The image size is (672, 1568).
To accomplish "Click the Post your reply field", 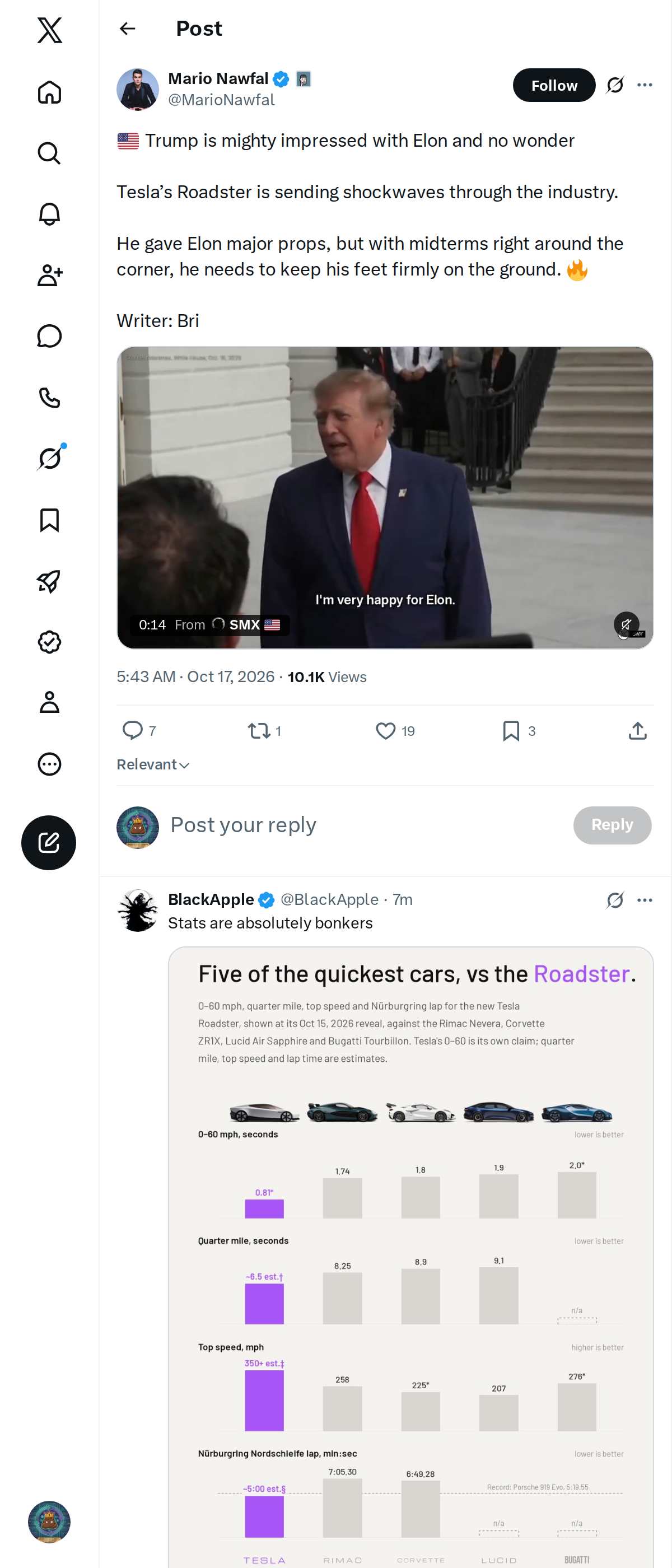I will 365,825.
